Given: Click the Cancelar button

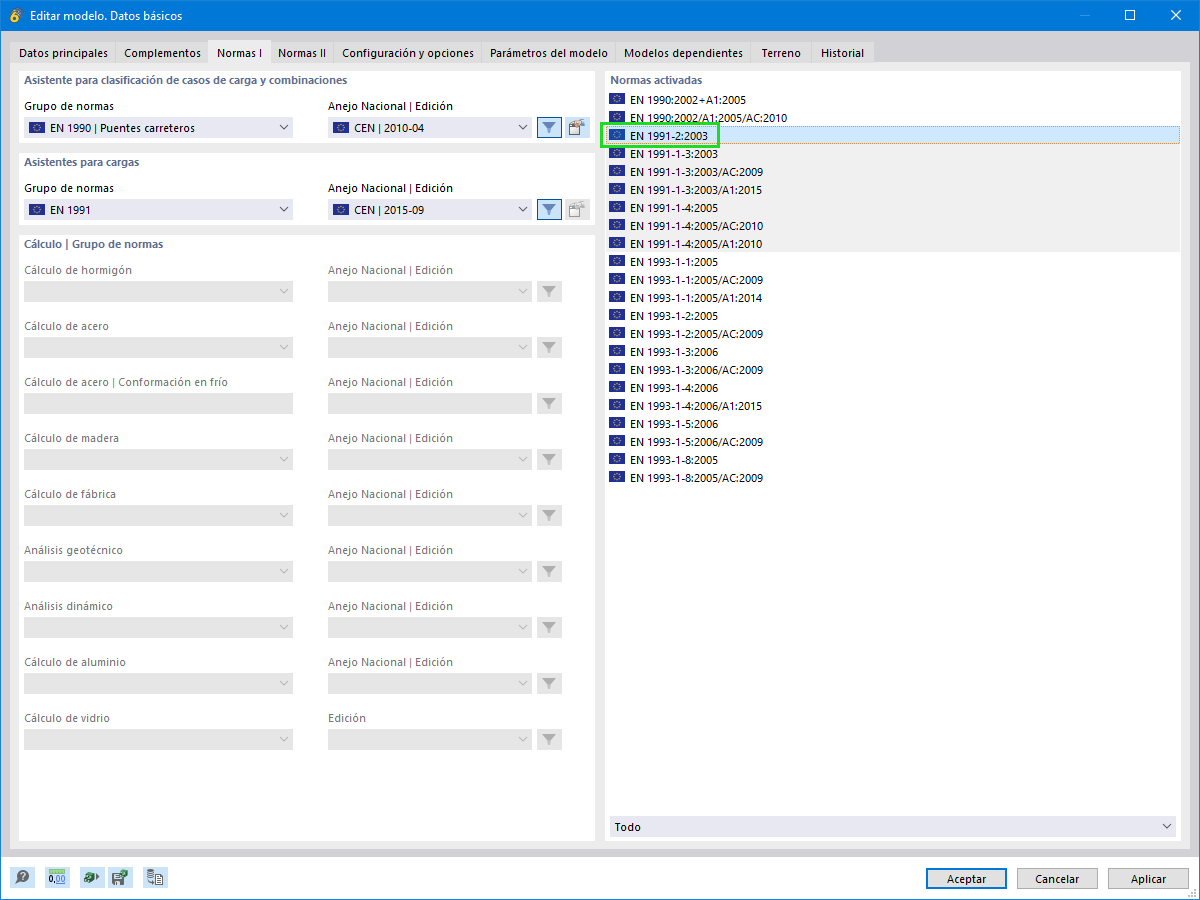Looking at the screenshot, I should point(1057,879).
